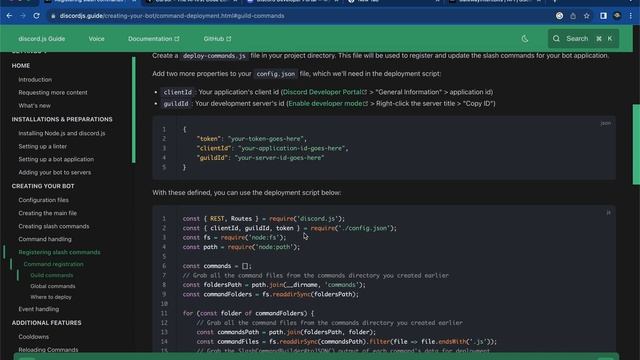The image size is (640, 360).
Task: Go back using the browser back arrow
Action: [x=9, y=16]
